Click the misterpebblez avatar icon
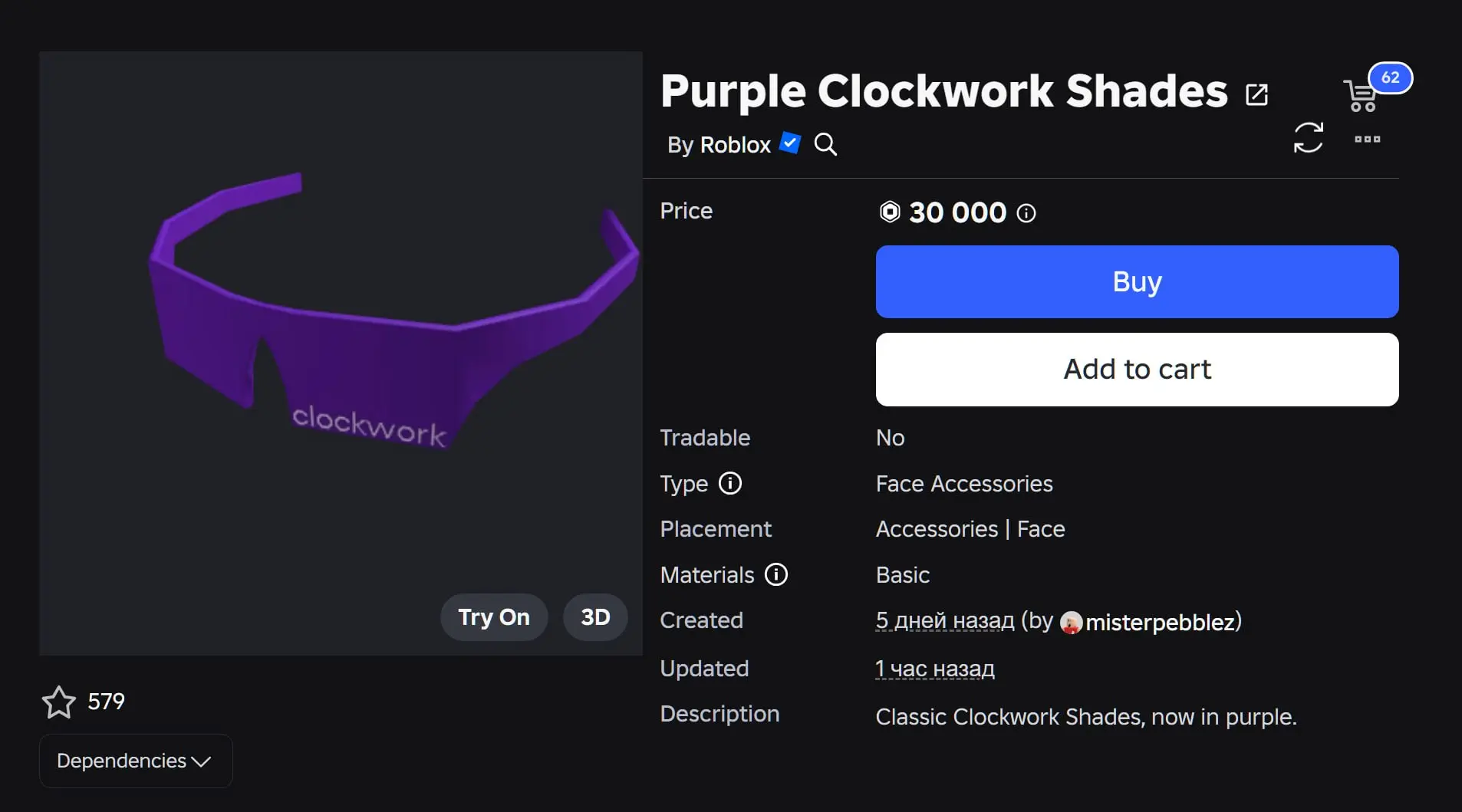Viewport: 1462px width, 812px height. point(1071,622)
